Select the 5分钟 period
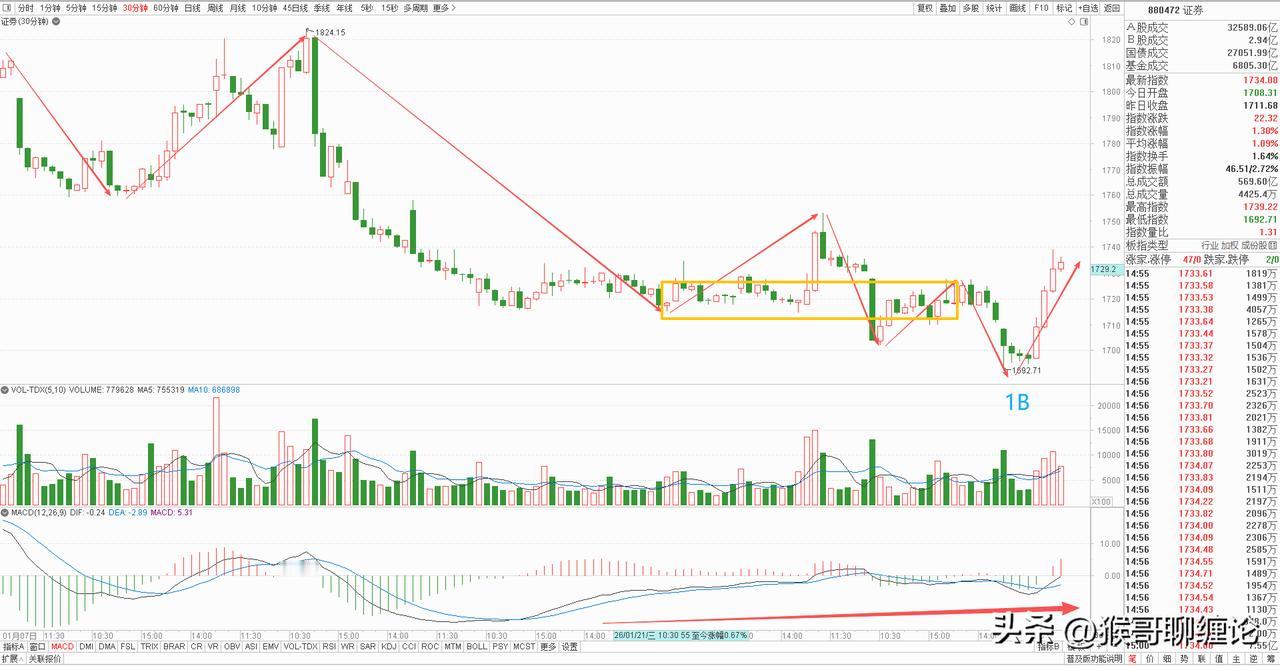1280x666 pixels. click(x=76, y=8)
